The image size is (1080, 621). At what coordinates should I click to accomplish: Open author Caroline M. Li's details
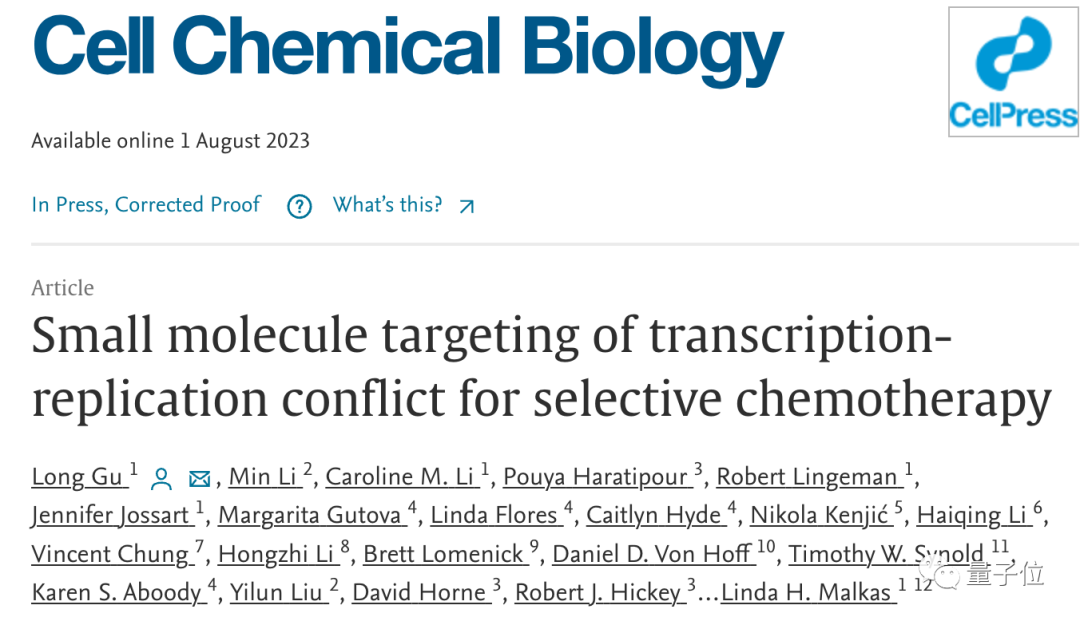point(401,477)
